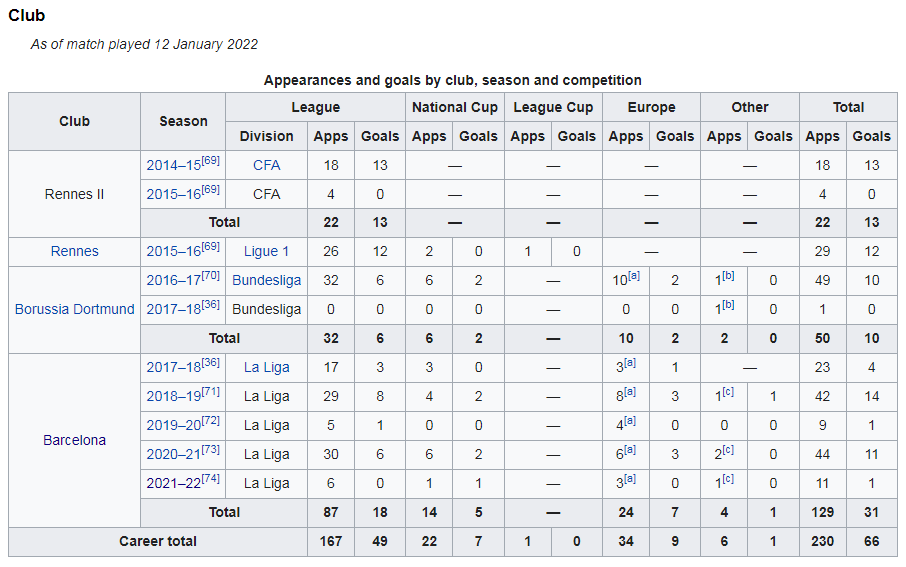906x567 pixels.
Task: Click the CFA division link
Action: tap(266, 165)
